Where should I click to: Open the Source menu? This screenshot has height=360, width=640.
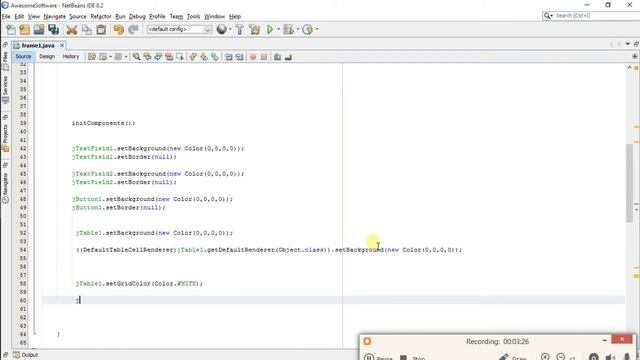[78, 16]
